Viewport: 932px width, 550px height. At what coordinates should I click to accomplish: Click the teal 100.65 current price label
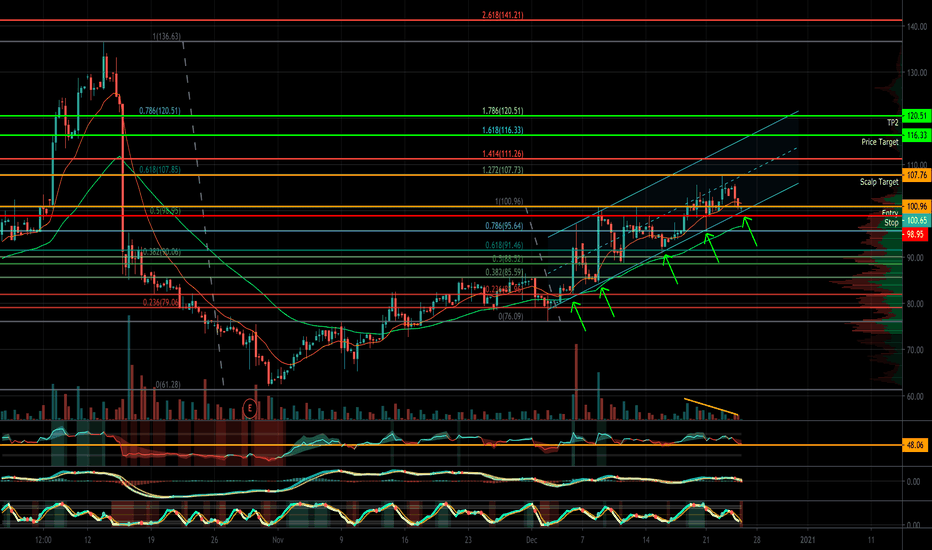pyautogui.click(x=916, y=221)
